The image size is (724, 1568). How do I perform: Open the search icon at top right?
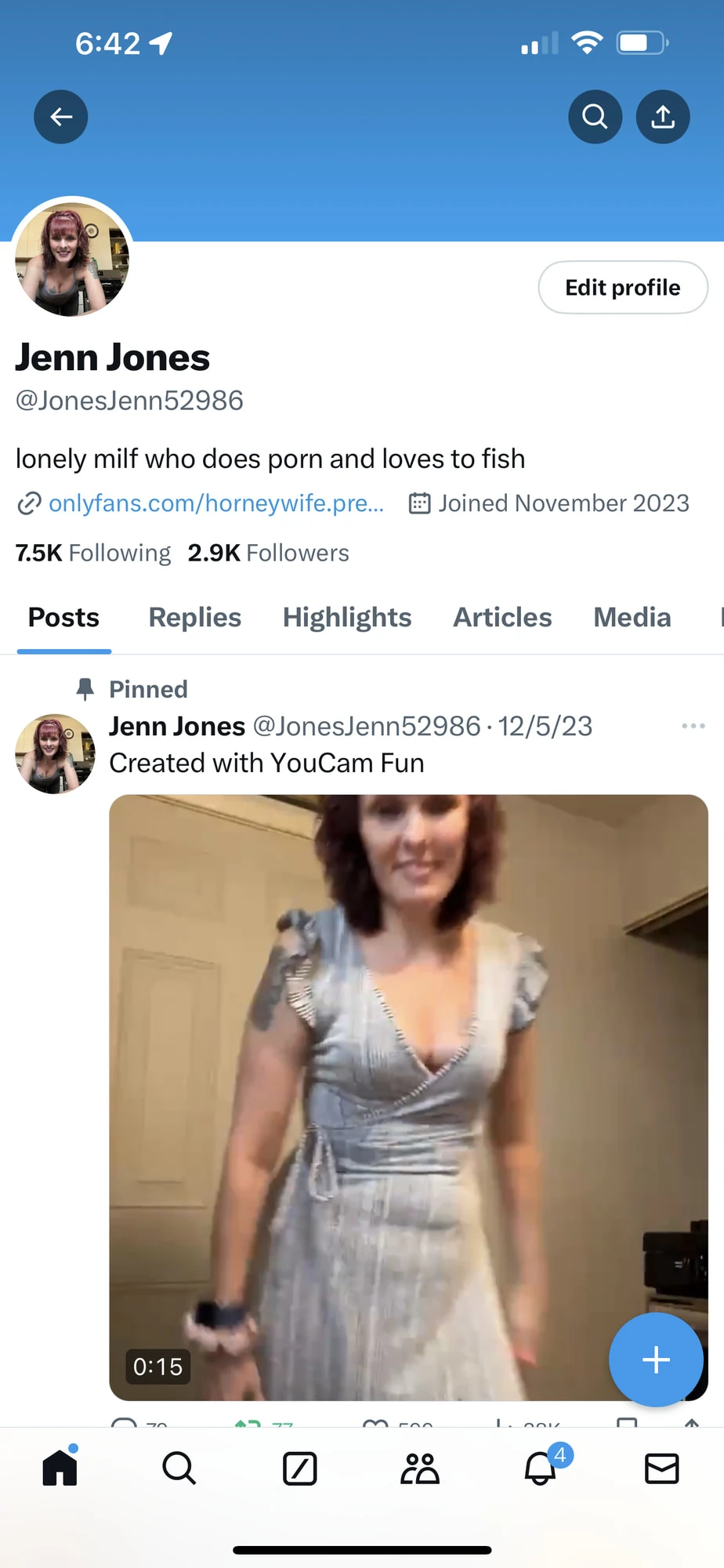(x=595, y=116)
